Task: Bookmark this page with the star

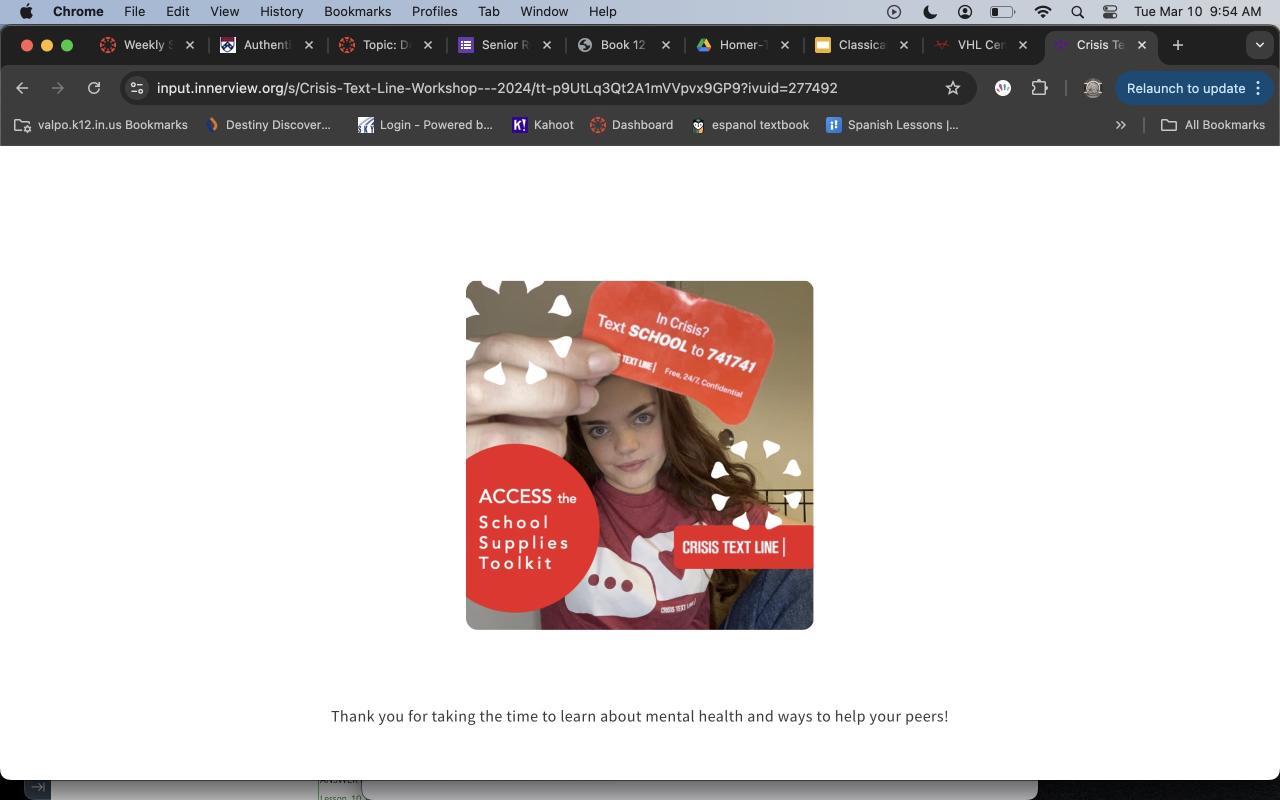Action: (953, 88)
